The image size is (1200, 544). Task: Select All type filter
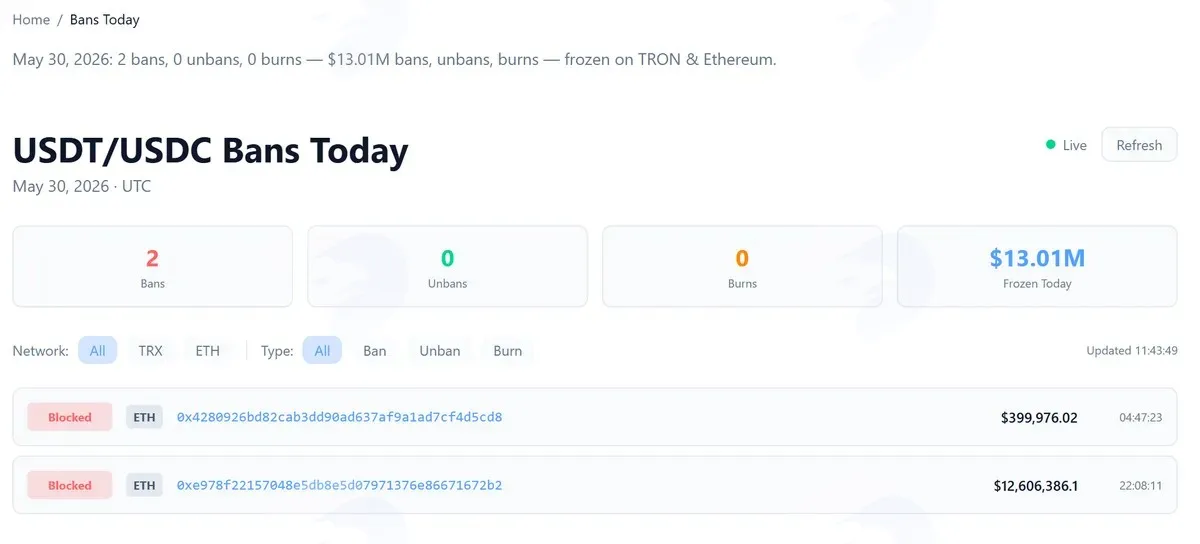[x=322, y=351]
